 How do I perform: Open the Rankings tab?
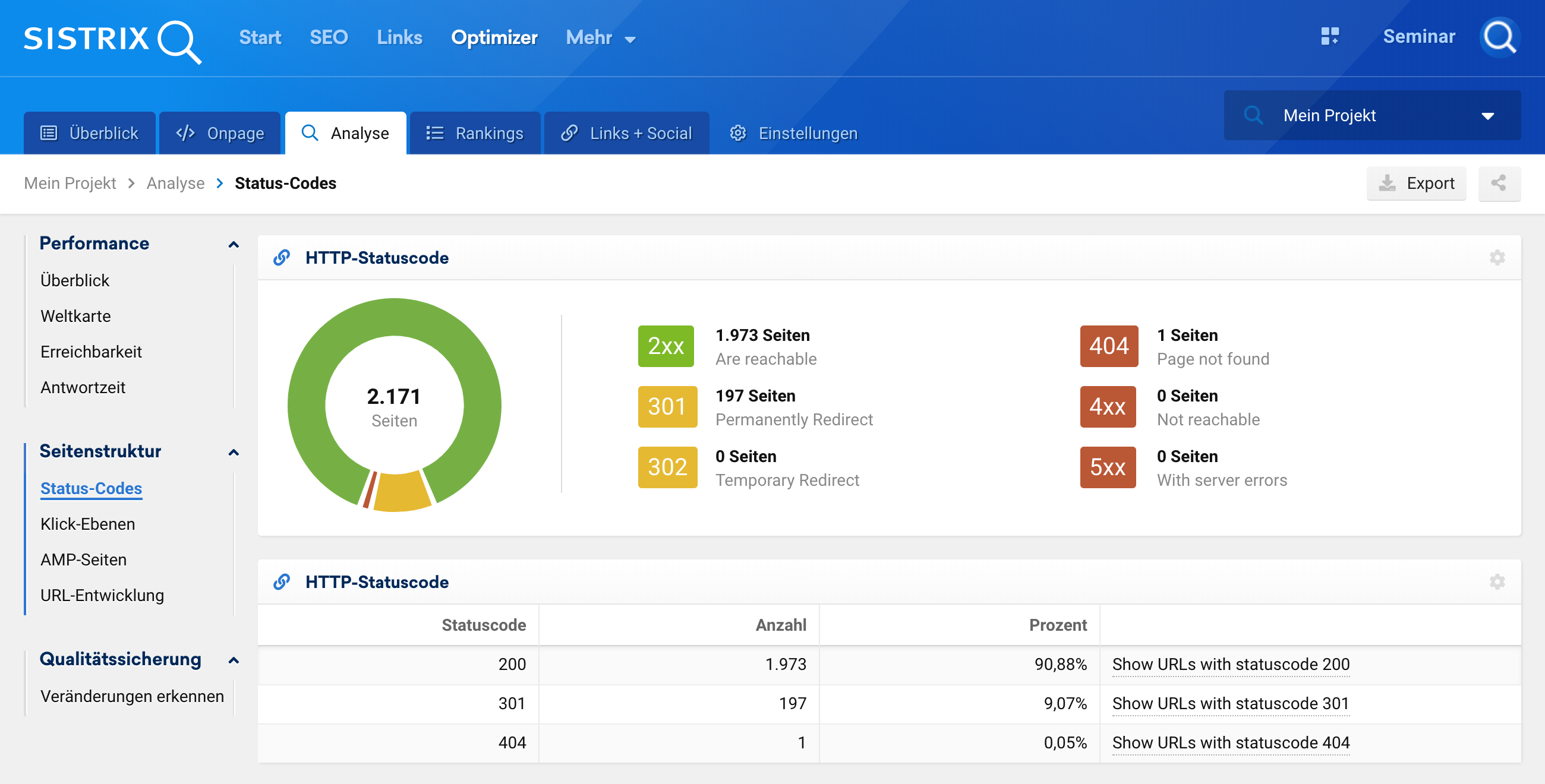pyautogui.click(x=475, y=133)
